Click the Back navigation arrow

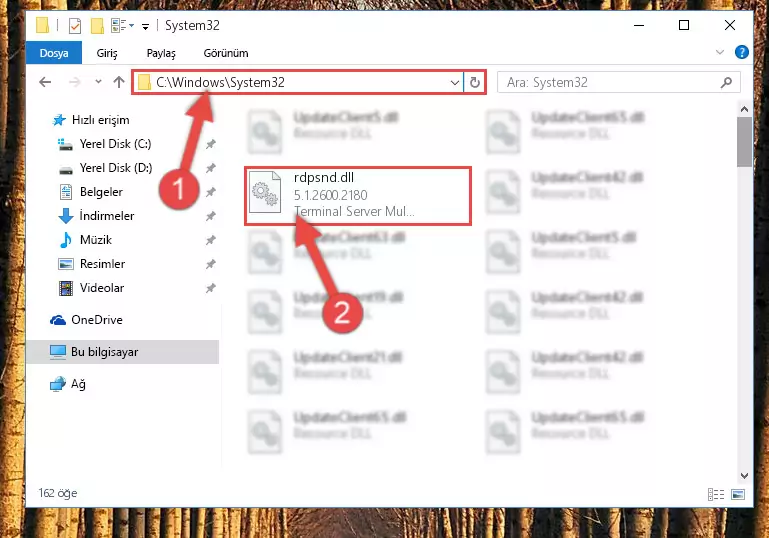(x=45, y=82)
